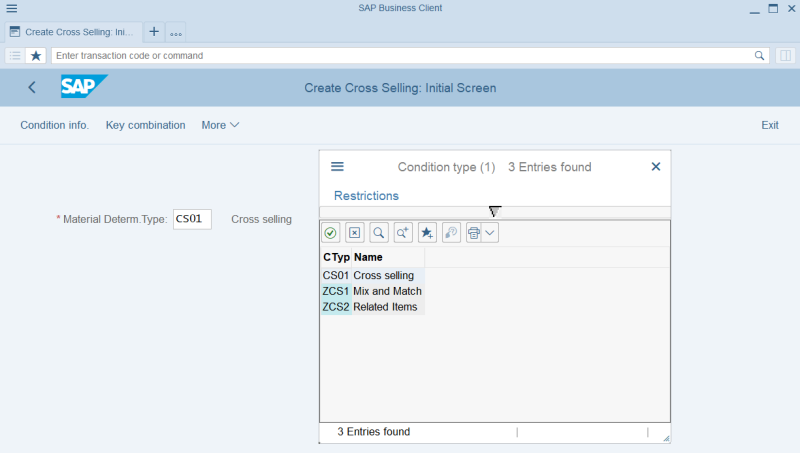Viewport: 800px width, 453px height.
Task: Open the Condition info. menu item
Action: 55,125
